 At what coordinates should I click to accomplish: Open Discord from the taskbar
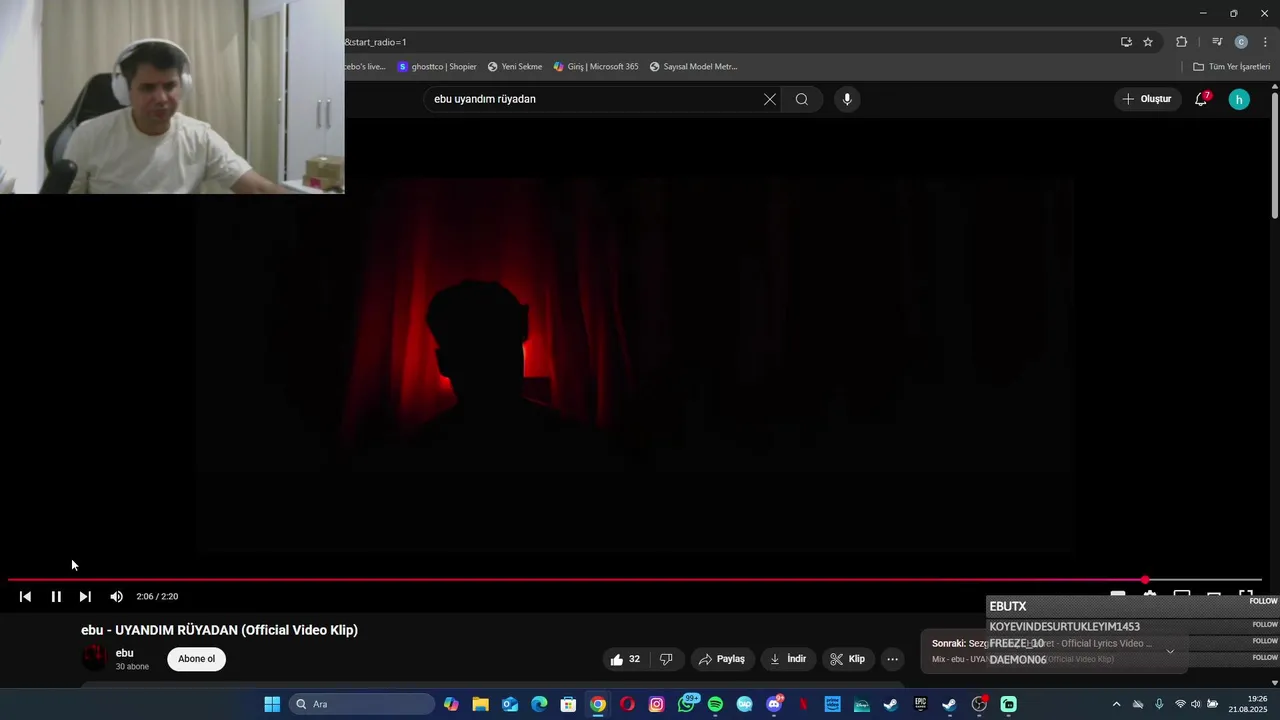(774, 704)
